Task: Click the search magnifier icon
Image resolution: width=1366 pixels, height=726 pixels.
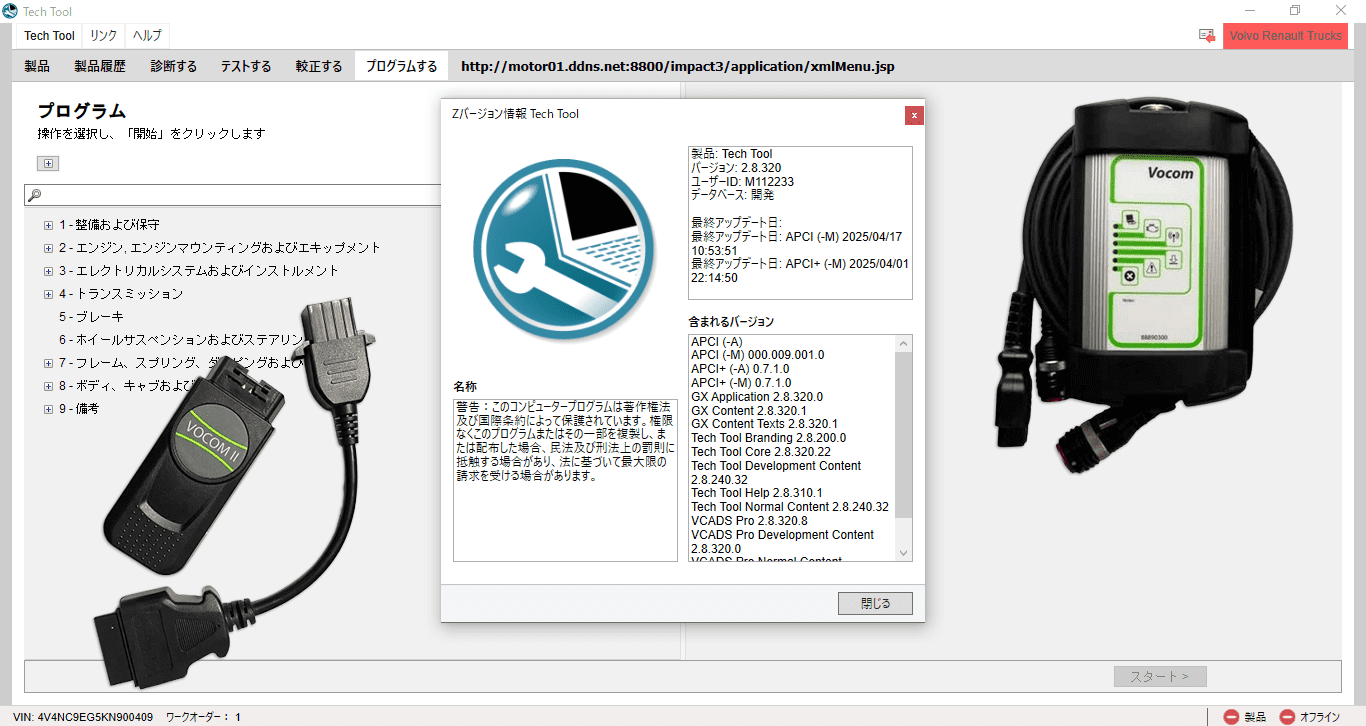Action: click(x=35, y=195)
